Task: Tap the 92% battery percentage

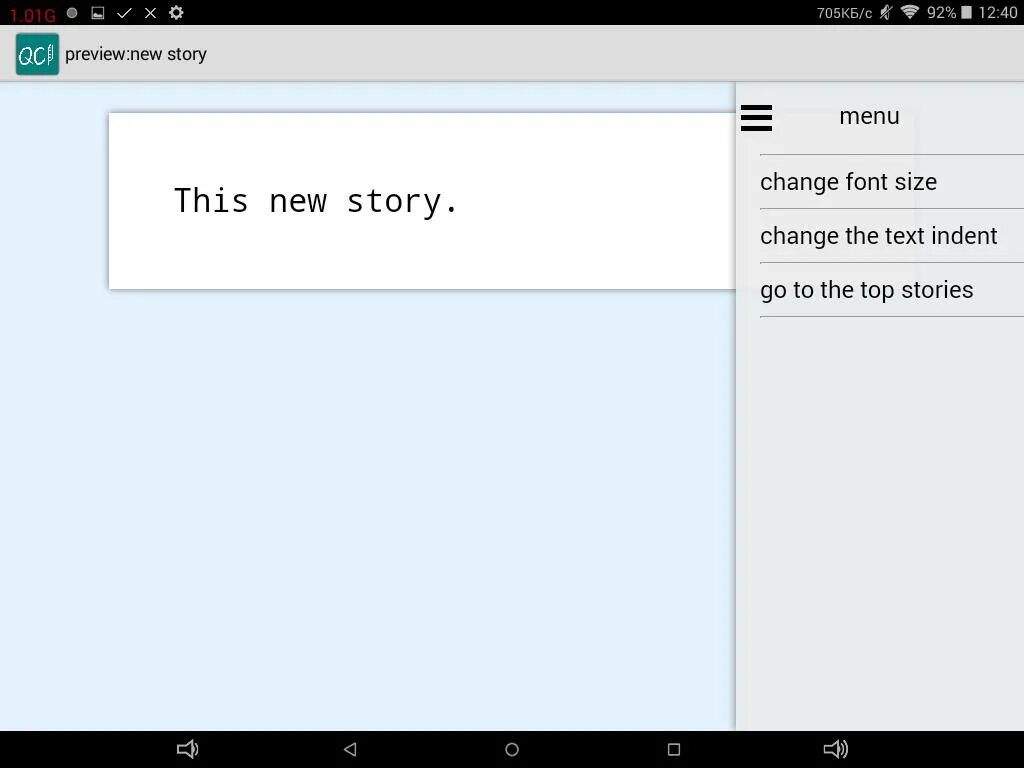Action: click(x=941, y=12)
